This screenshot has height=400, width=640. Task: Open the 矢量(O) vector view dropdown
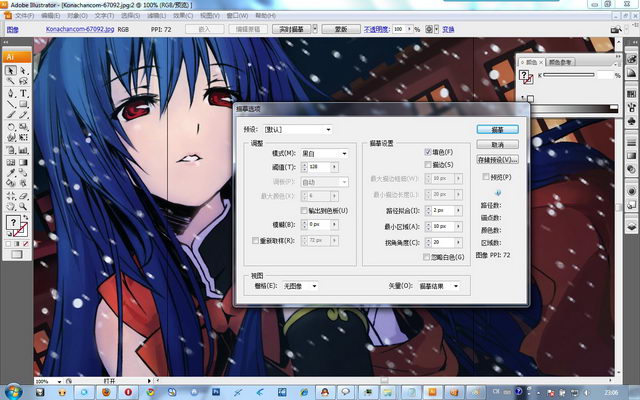439,286
